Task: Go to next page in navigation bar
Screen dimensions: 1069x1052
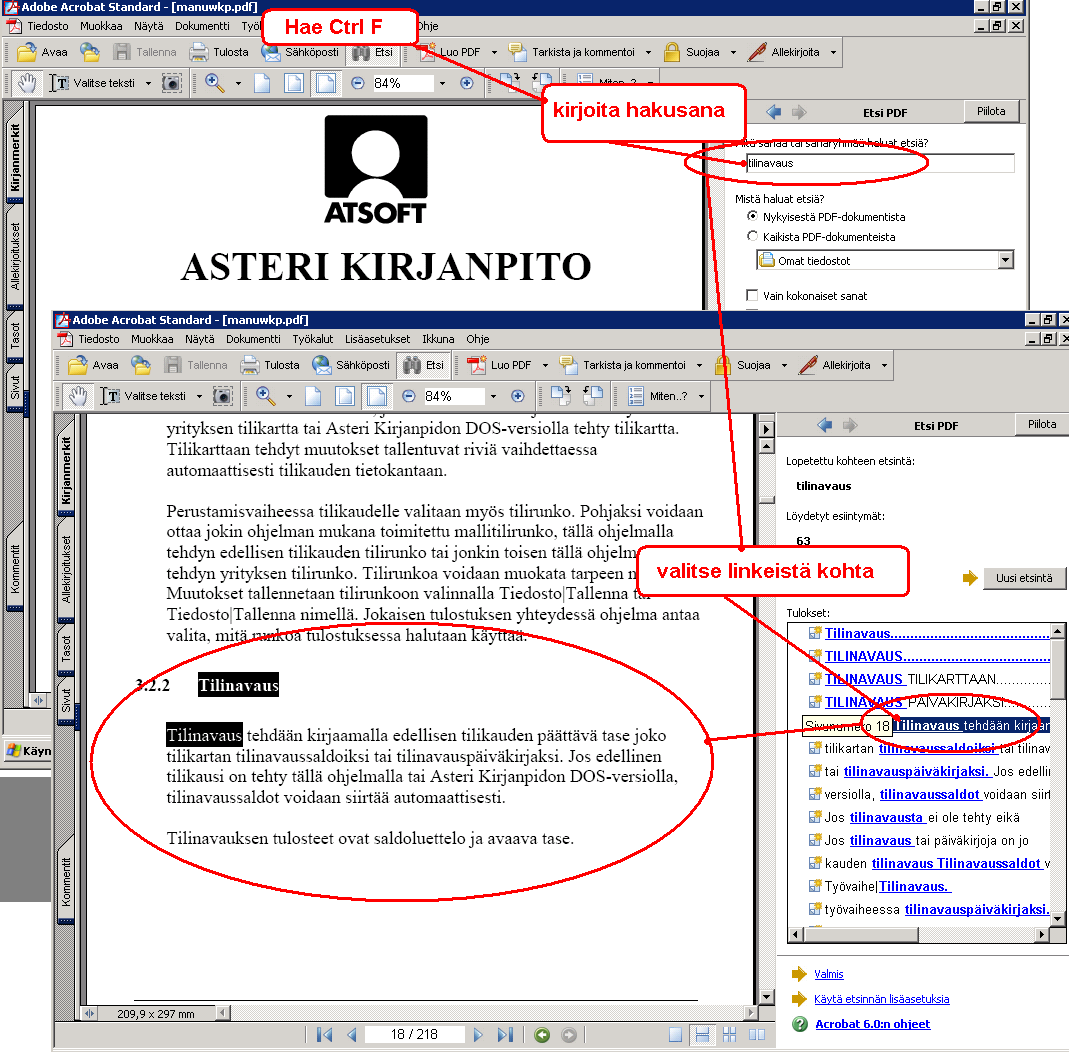Action: (478, 1034)
